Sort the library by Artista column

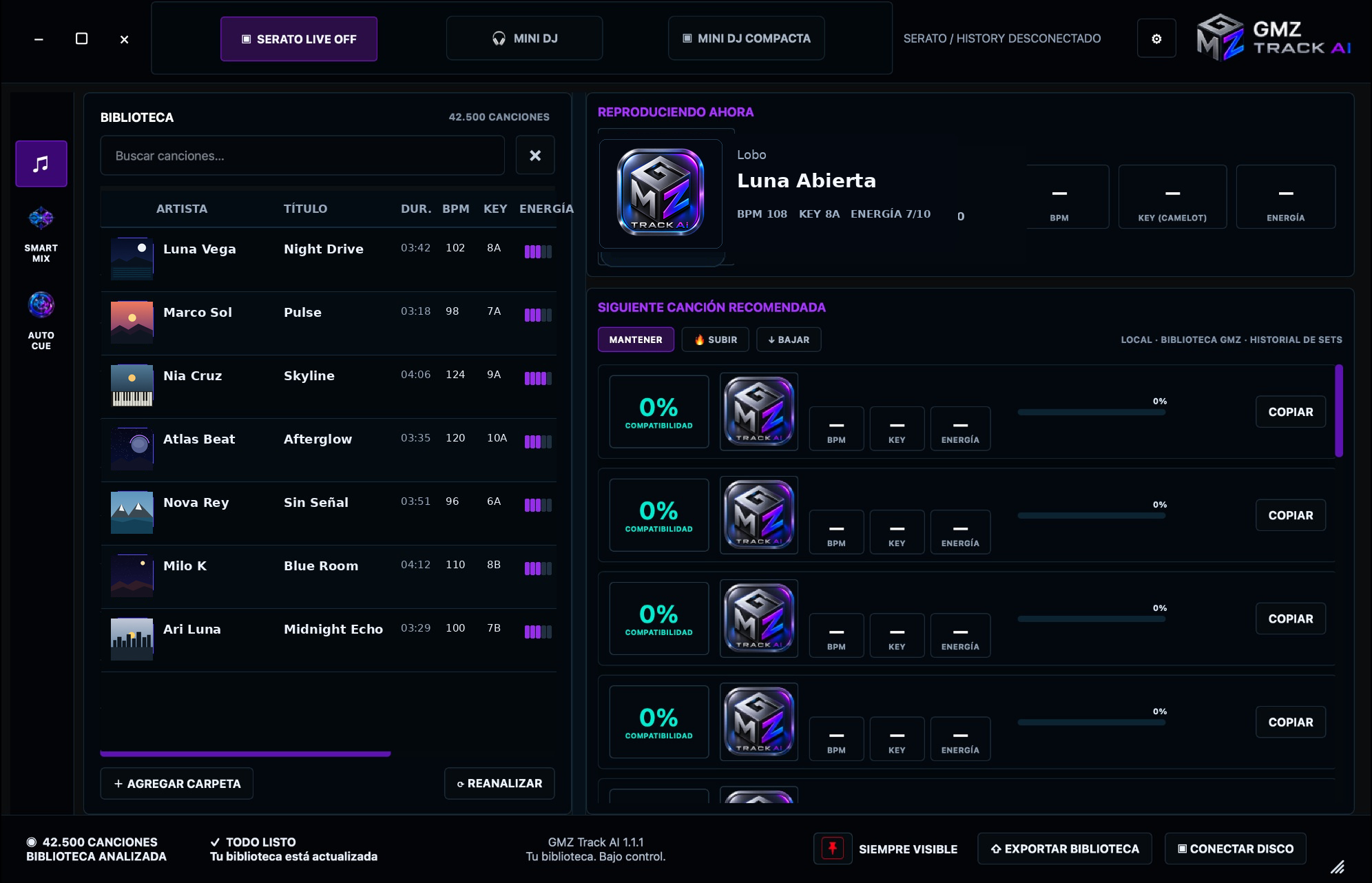[x=182, y=209]
